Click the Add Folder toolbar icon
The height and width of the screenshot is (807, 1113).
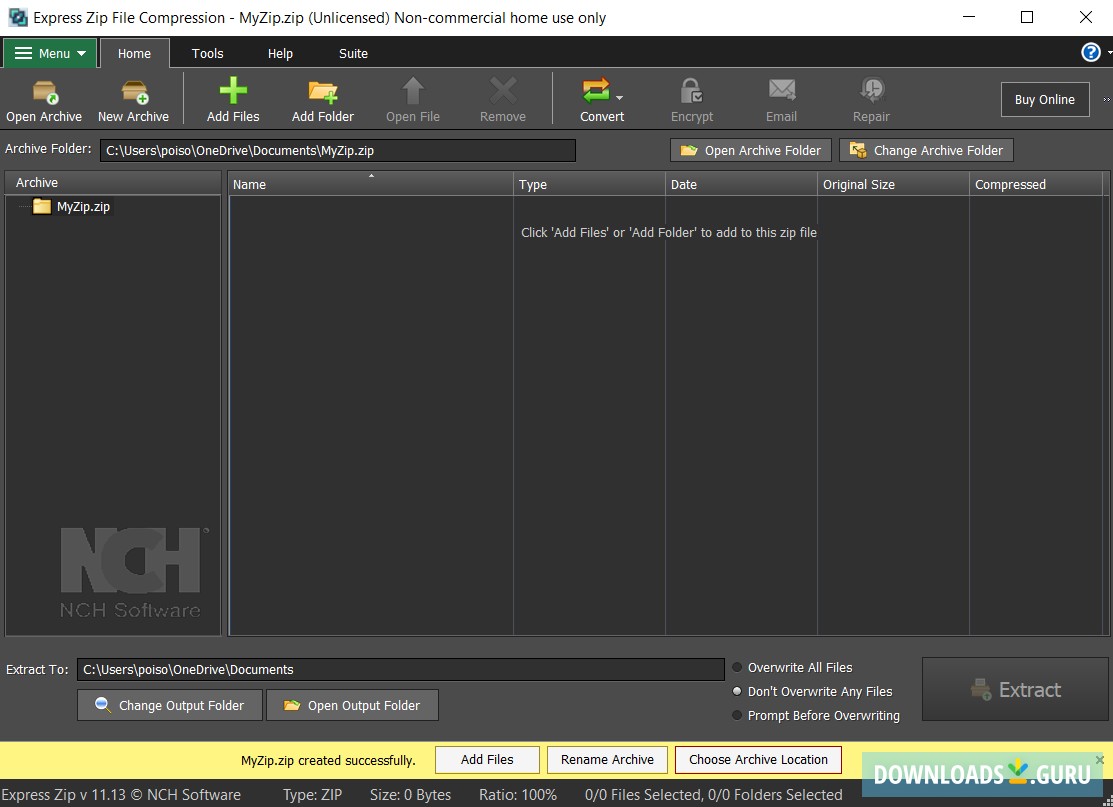323,92
